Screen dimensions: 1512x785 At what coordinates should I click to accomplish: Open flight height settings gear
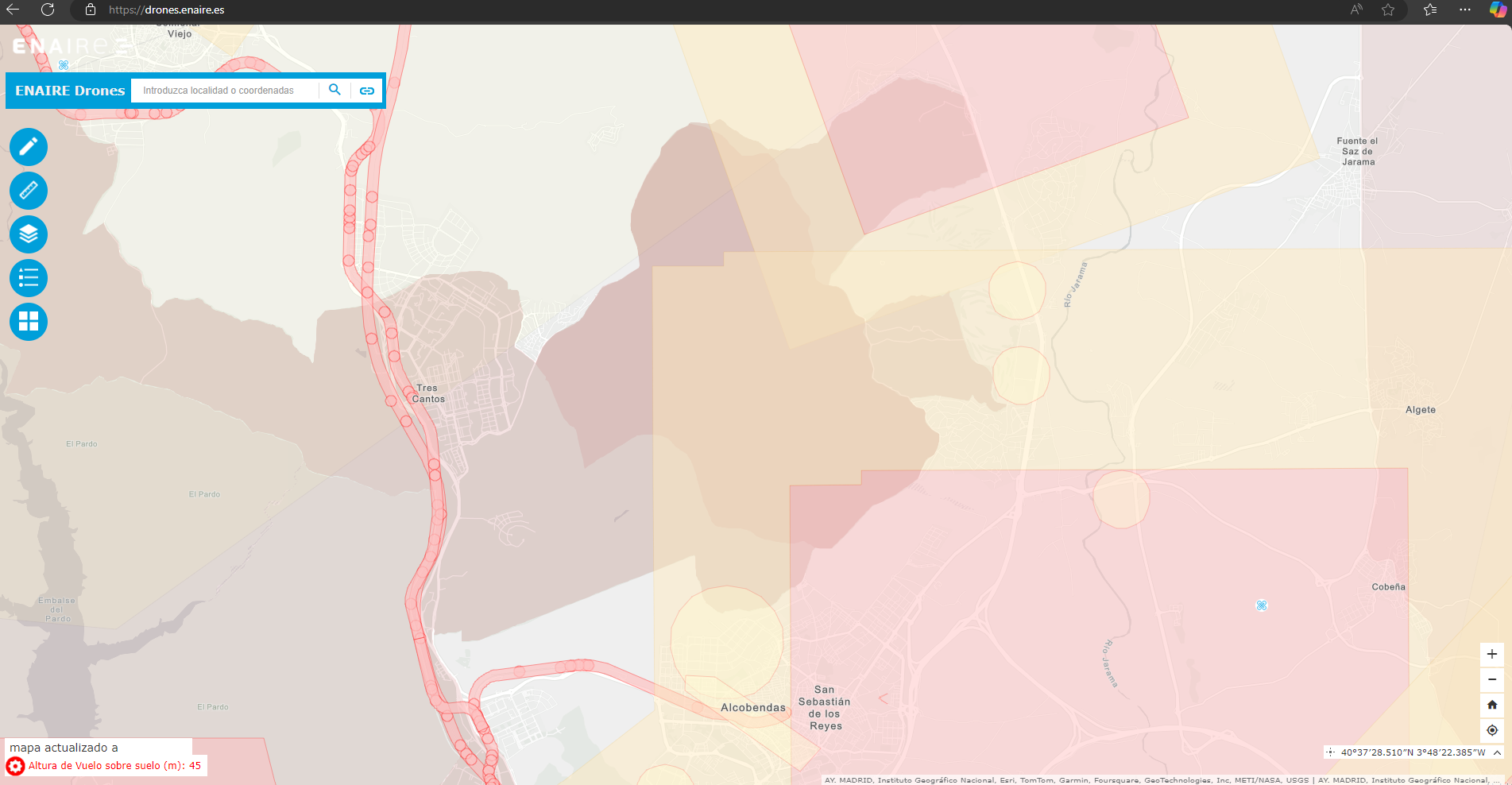(x=15, y=766)
